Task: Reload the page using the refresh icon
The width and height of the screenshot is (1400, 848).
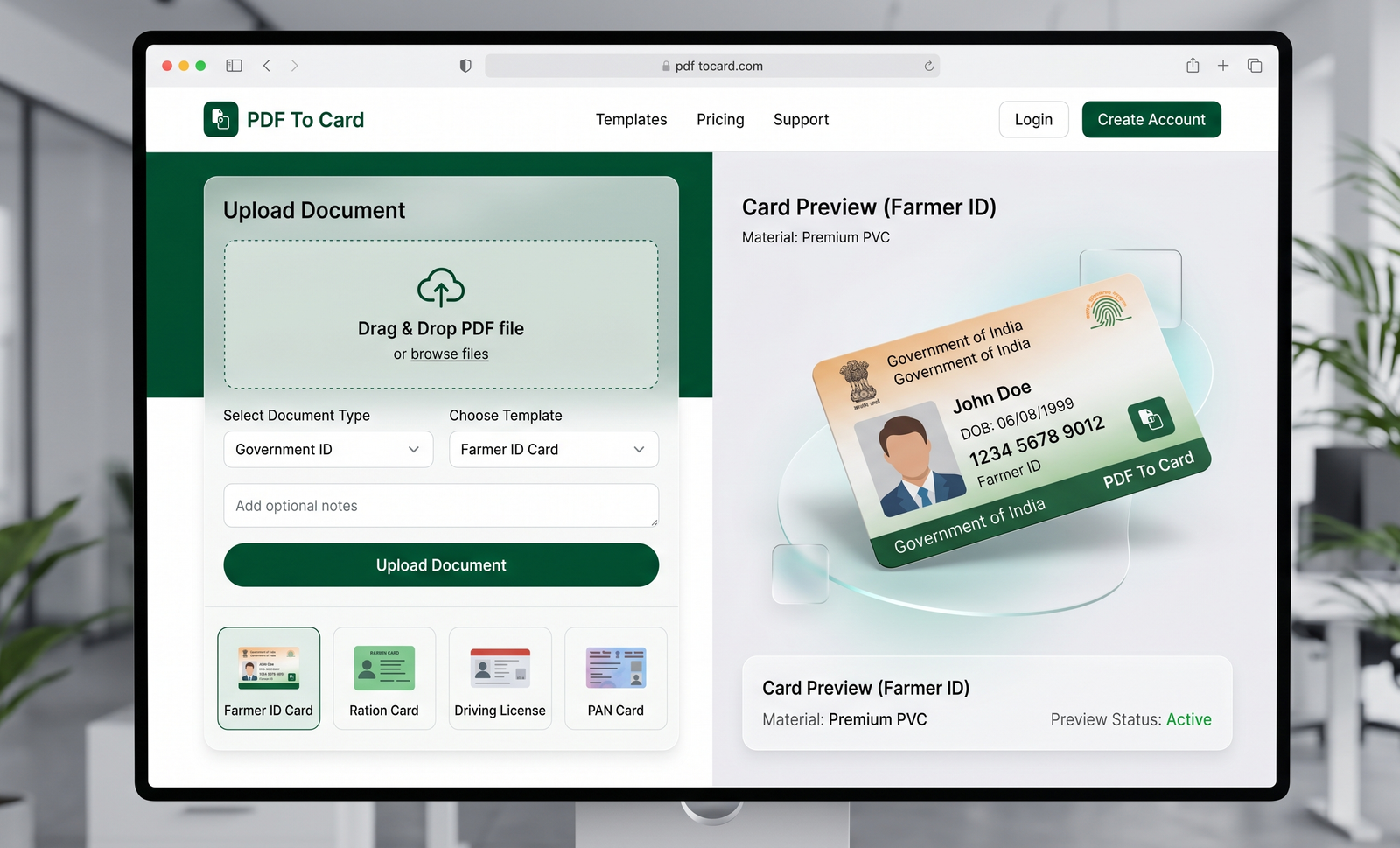Action: click(x=928, y=66)
